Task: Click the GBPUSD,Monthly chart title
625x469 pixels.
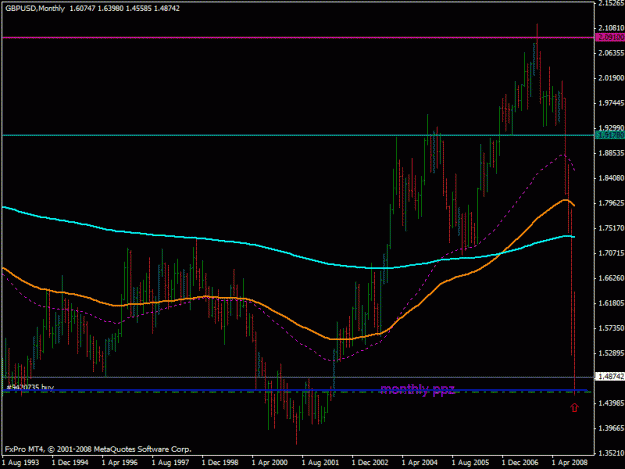Action: pos(35,8)
